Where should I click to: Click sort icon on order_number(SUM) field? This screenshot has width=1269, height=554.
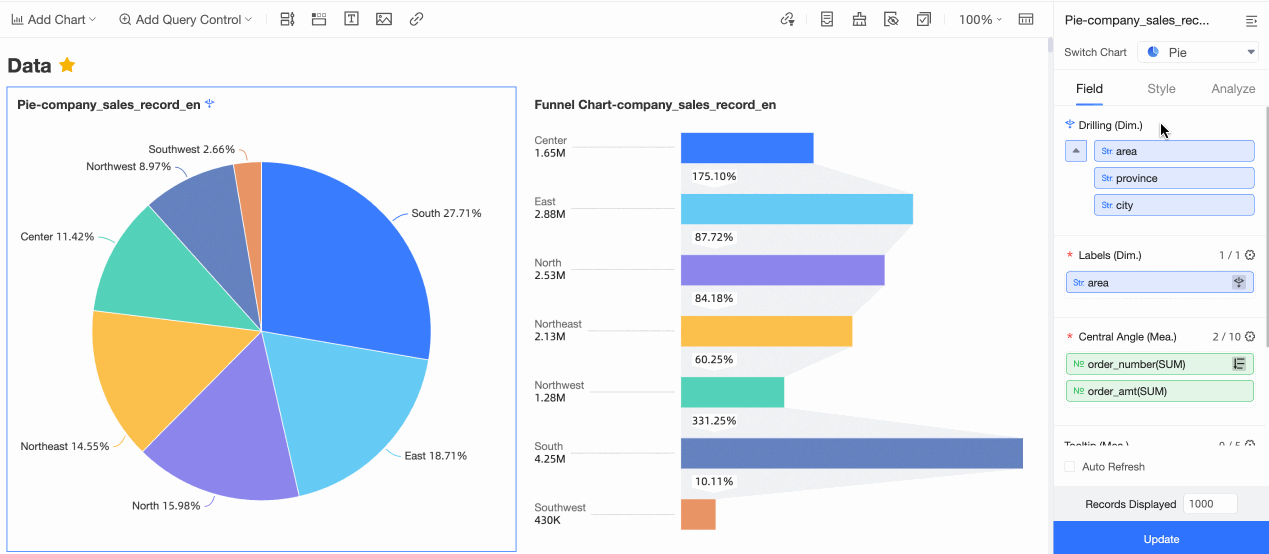pos(1239,364)
